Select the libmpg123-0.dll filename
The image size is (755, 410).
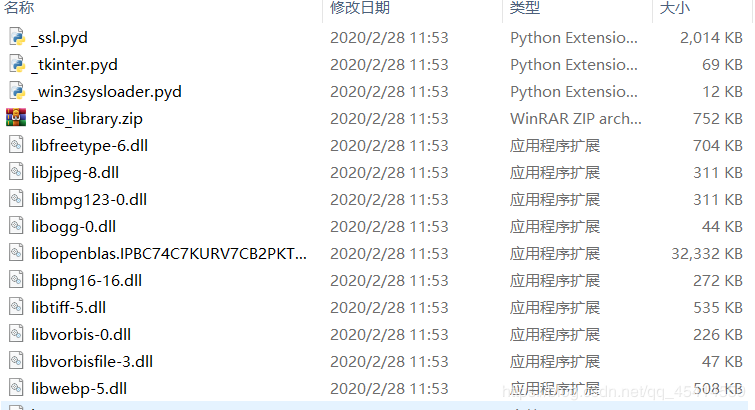pos(89,200)
